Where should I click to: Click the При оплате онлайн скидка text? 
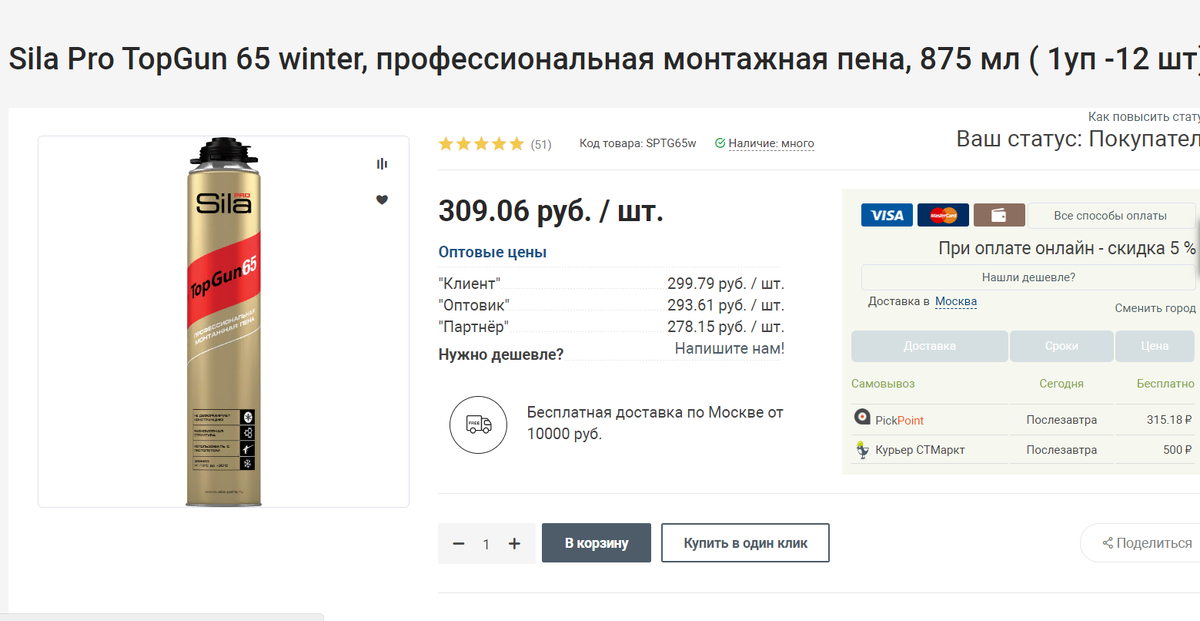1067,248
